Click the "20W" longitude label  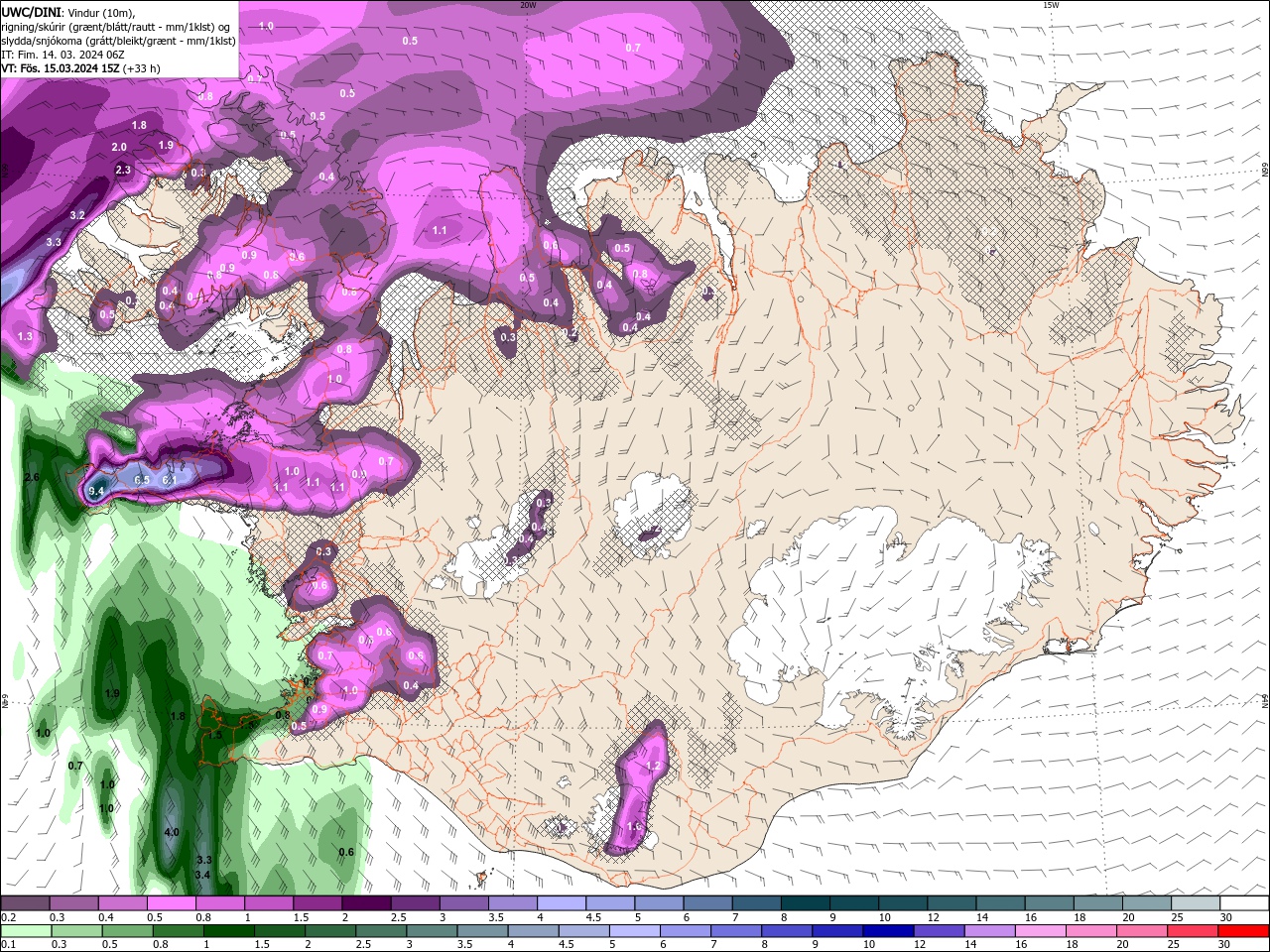[x=528, y=5]
